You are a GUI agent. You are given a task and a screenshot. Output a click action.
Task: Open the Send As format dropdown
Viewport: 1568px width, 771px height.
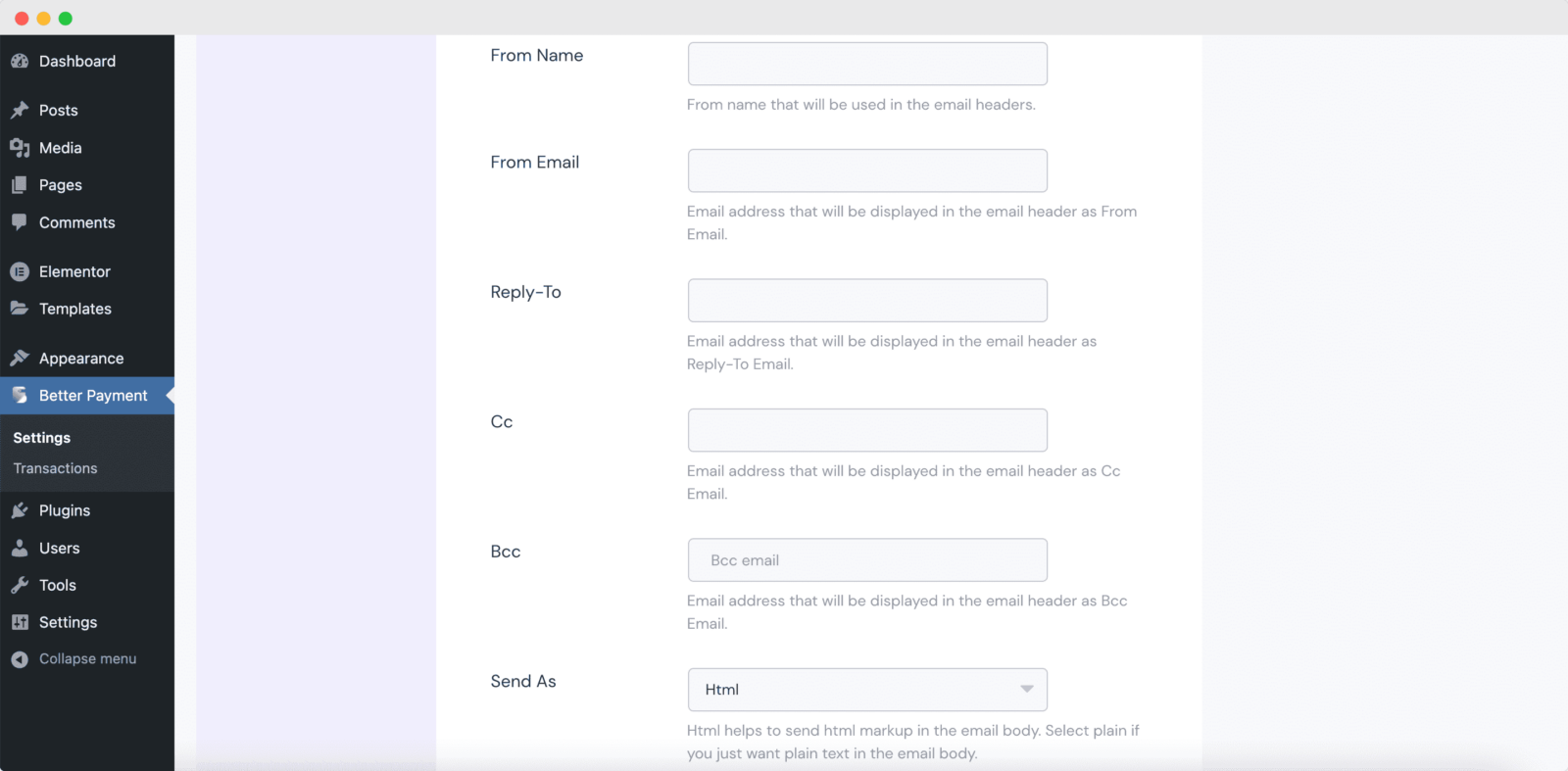pos(866,689)
